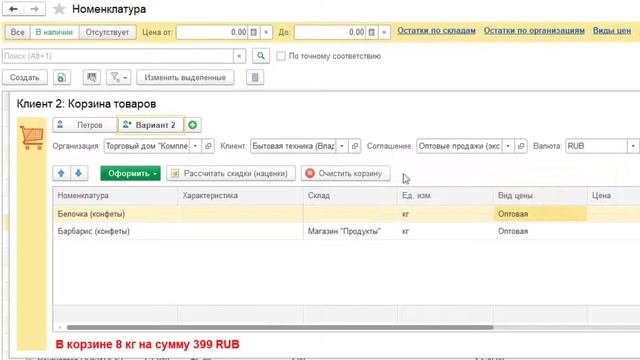Click the Номенклатура column header
This screenshot has width=640, height=360.
pos(116,196)
